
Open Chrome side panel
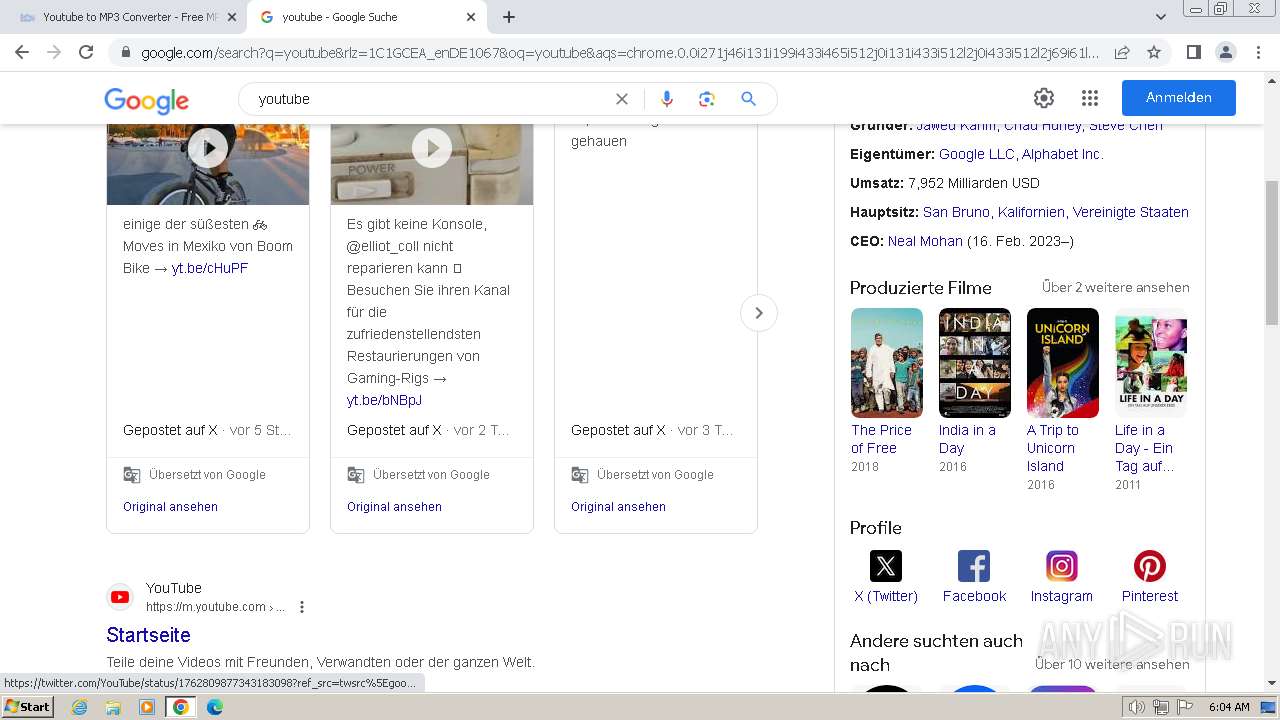[x=1193, y=52]
